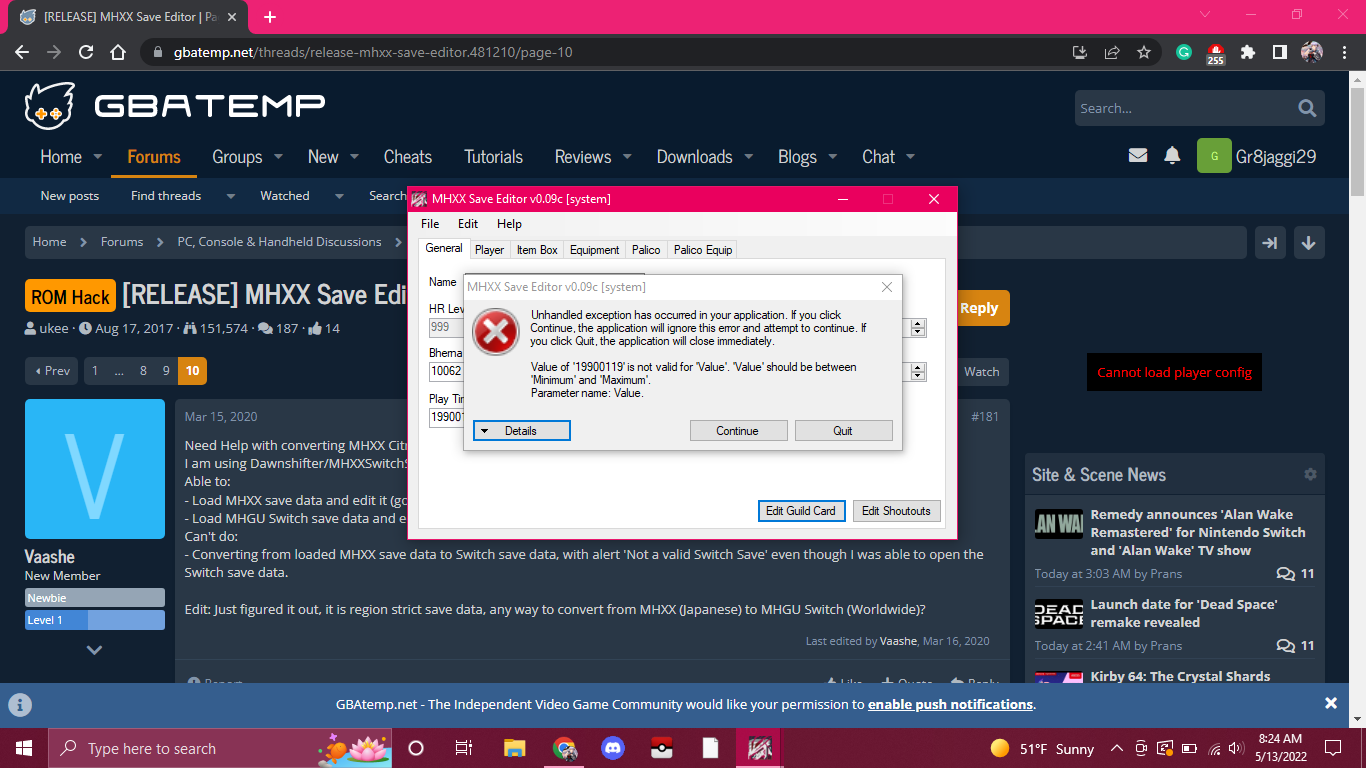Click the Chrome profile avatar
The width and height of the screenshot is (1366, 768).
click(x=1312, y=52)
